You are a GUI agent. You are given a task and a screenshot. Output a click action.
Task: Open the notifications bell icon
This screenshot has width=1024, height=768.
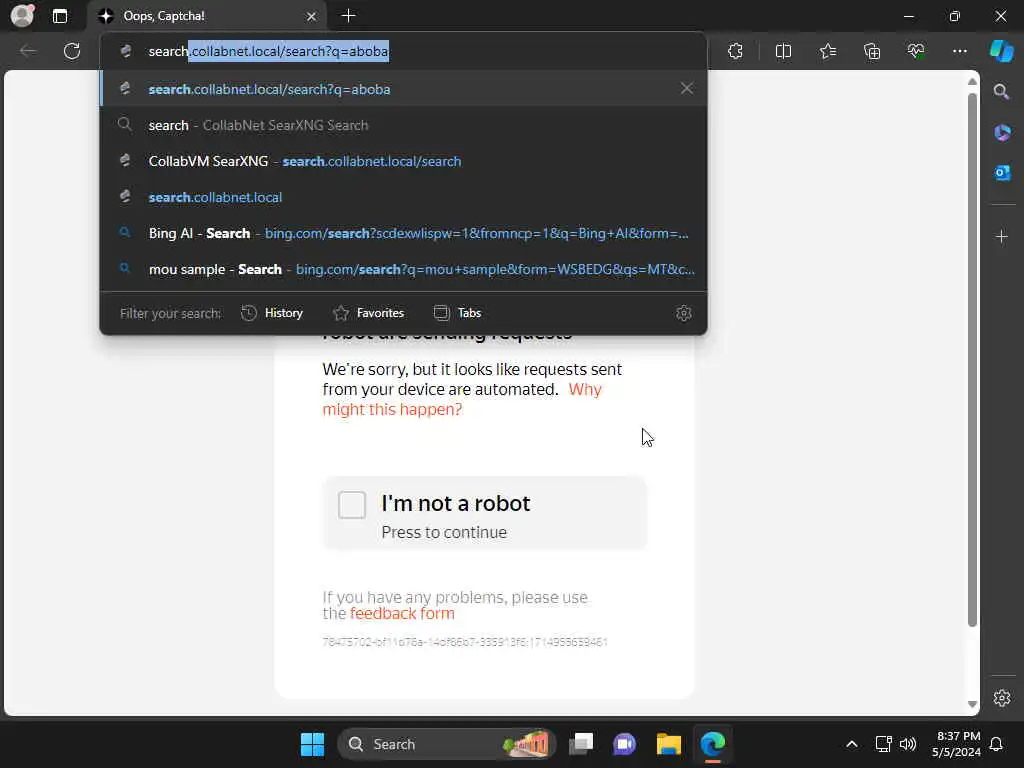[x=997, y=744]
